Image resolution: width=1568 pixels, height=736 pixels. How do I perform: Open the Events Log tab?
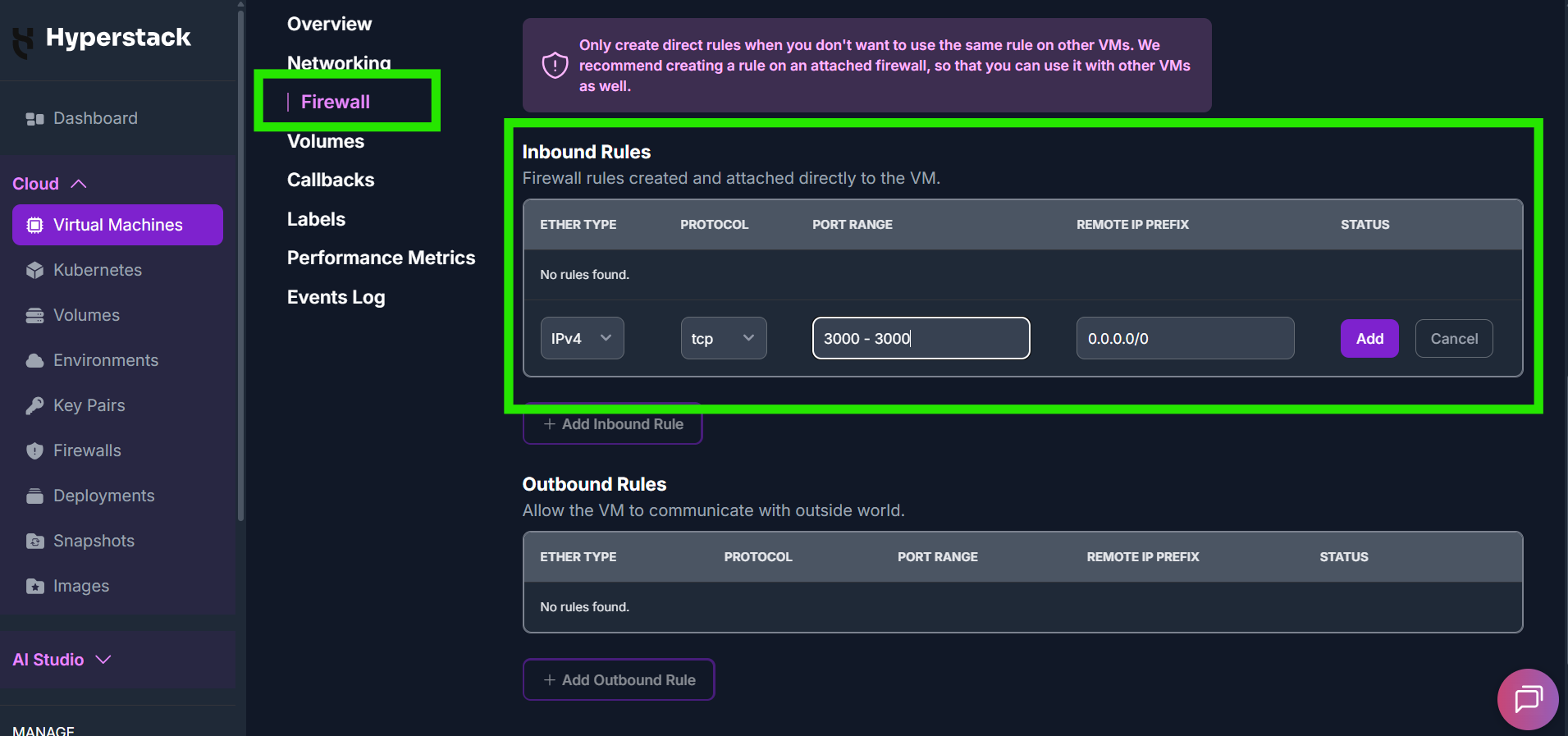tap(336, 297)
